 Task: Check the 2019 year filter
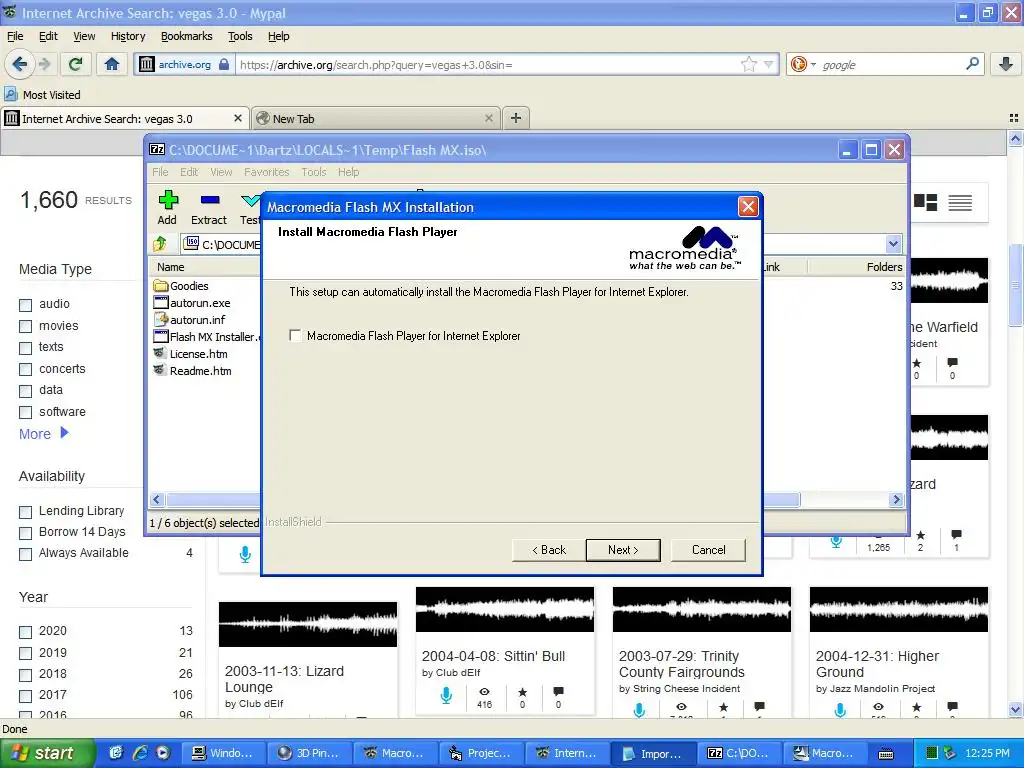[25, 654]
